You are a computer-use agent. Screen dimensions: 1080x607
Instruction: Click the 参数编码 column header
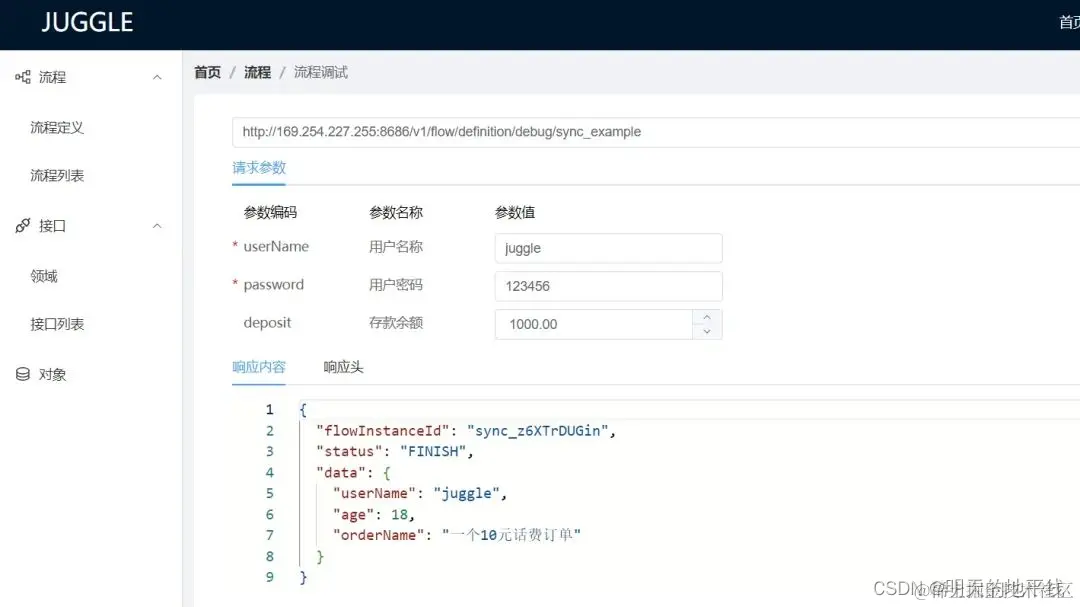click(270, 213)
